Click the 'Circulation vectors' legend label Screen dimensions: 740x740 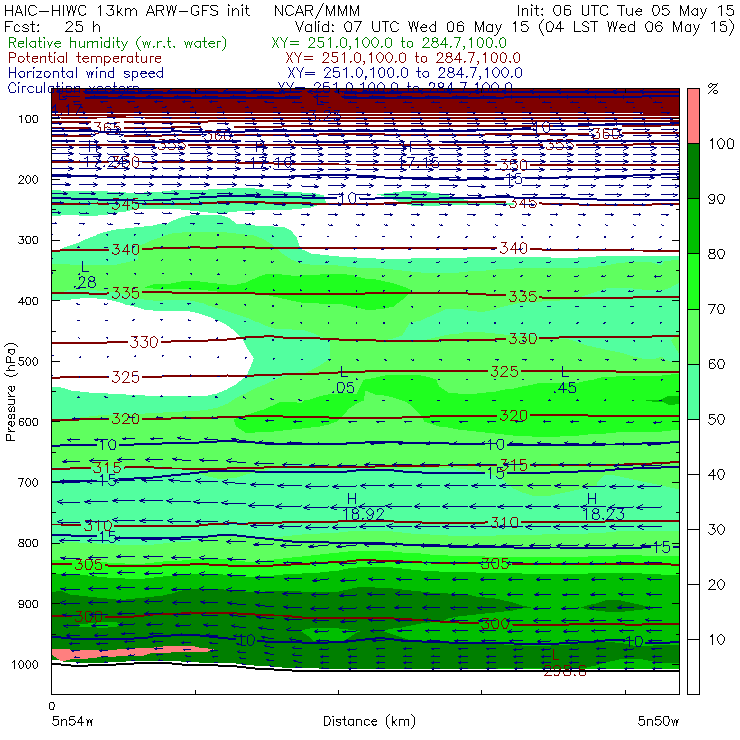coord(73,87)
